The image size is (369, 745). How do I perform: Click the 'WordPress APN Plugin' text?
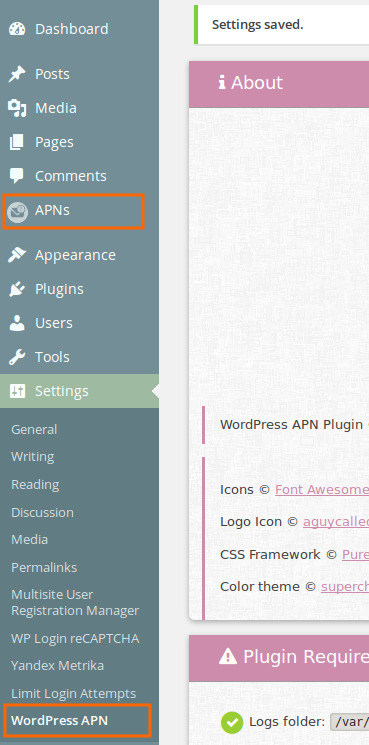pyautogui.click(x=291, y=425)
